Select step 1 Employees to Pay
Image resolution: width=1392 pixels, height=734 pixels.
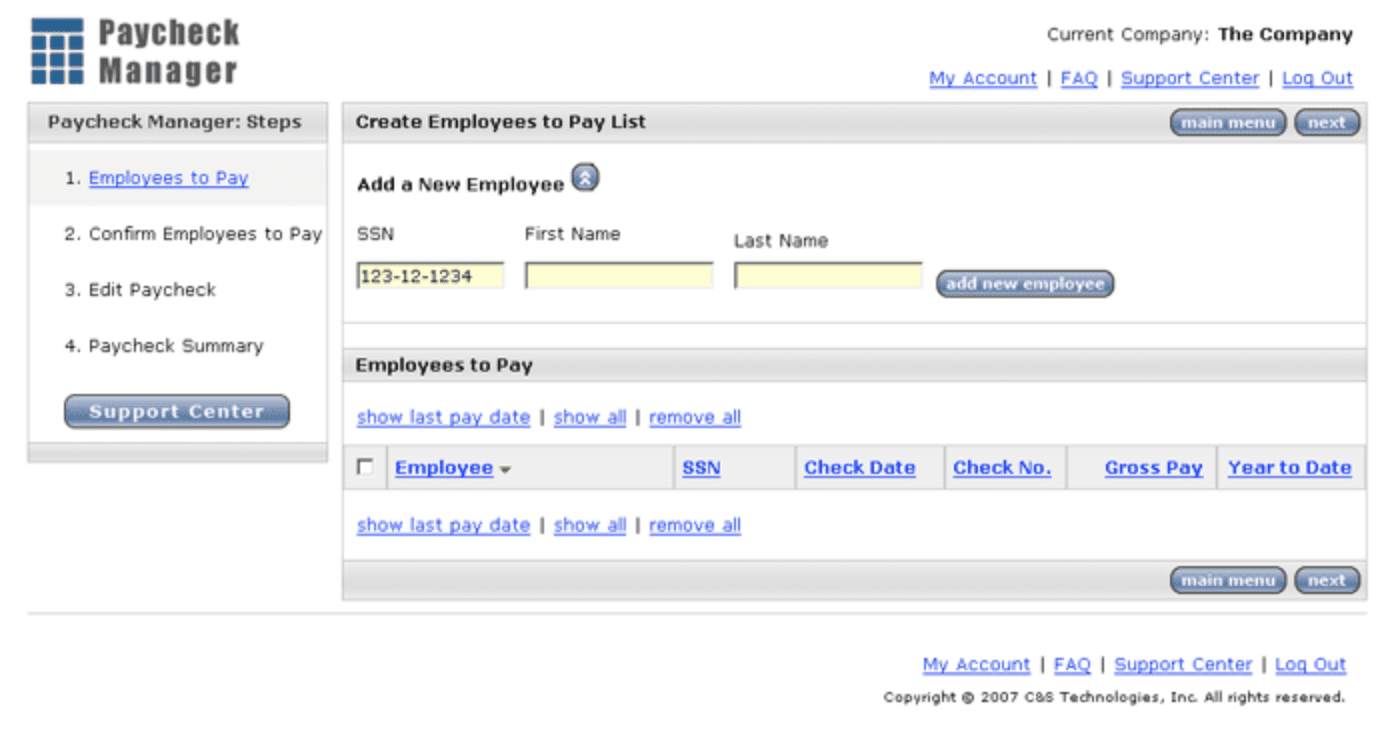pyautogui.click(x=167, y=177)
